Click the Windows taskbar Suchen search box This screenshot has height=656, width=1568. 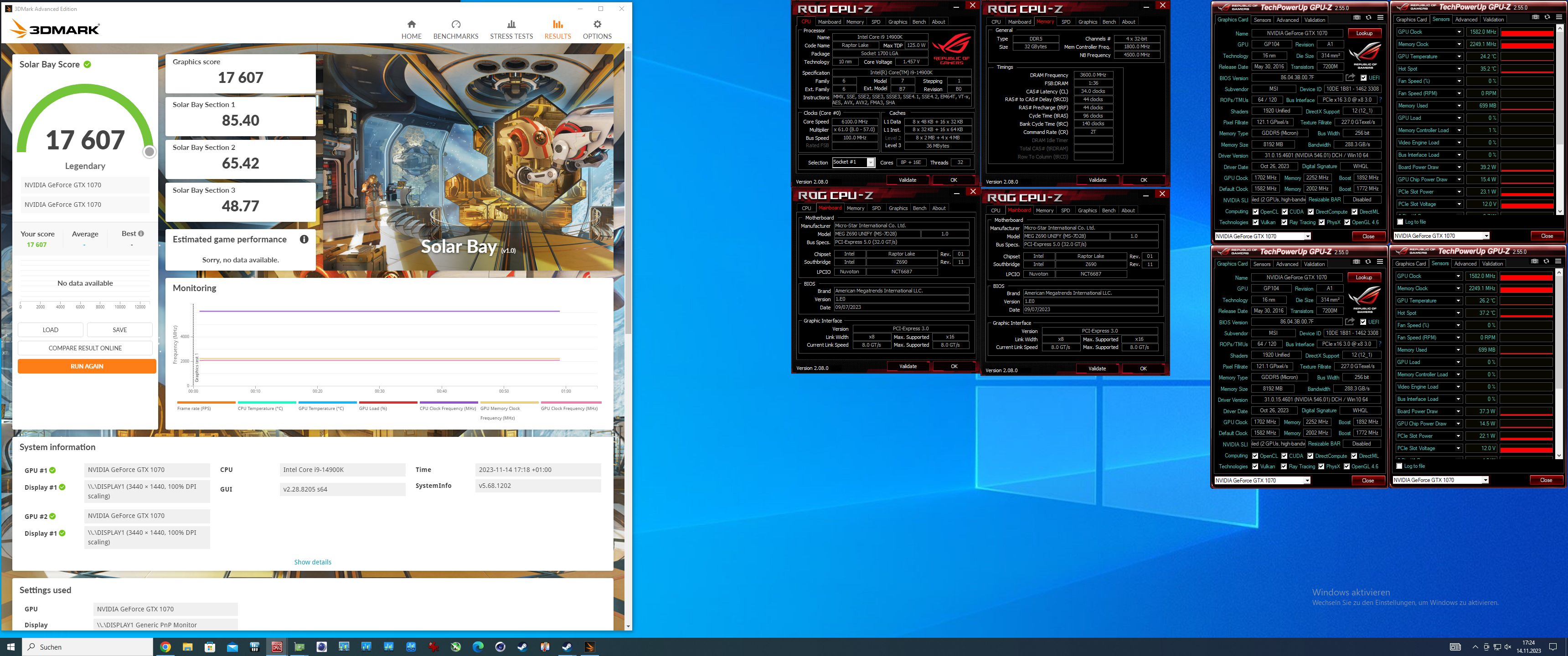88,647
